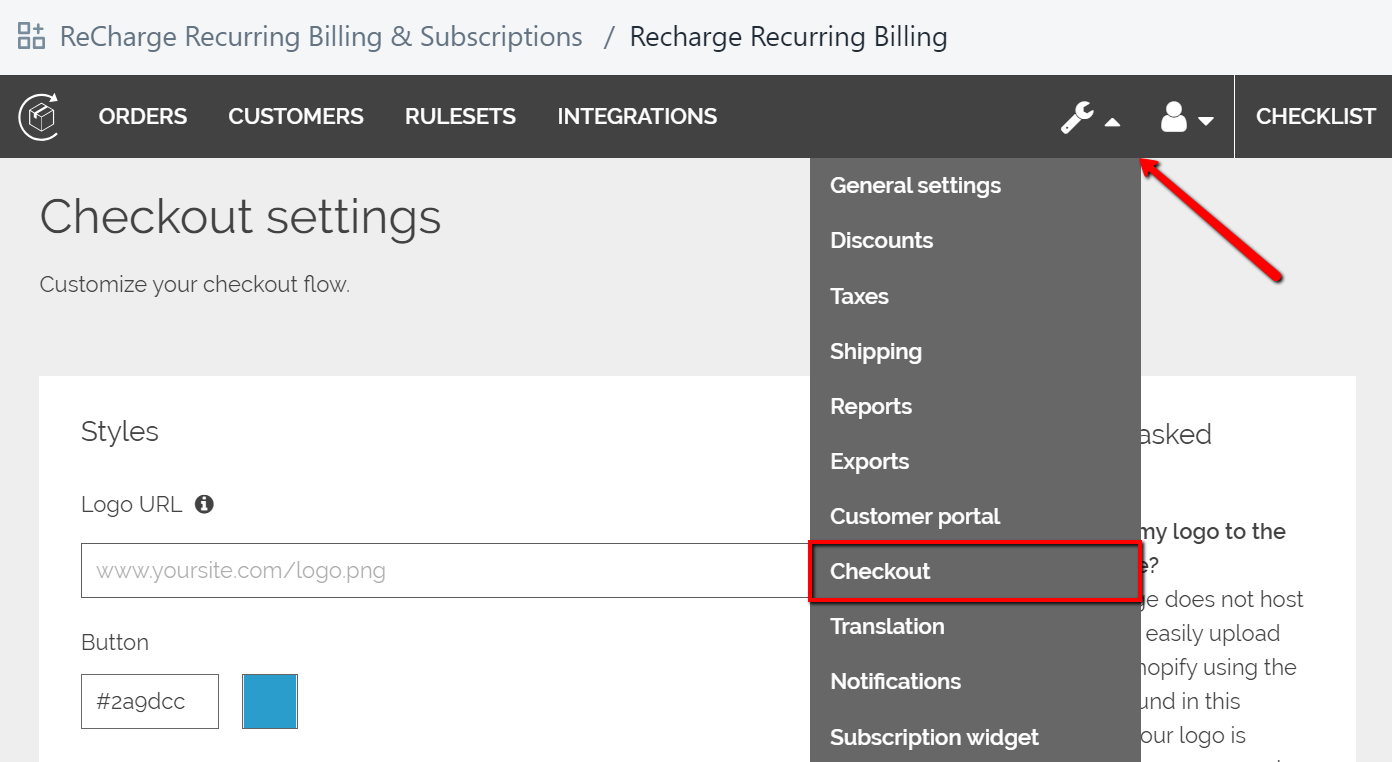Select Checkout from the settings menu
Image resolution: width=1392 pixels, height=762 pixels.
point(975,571)
